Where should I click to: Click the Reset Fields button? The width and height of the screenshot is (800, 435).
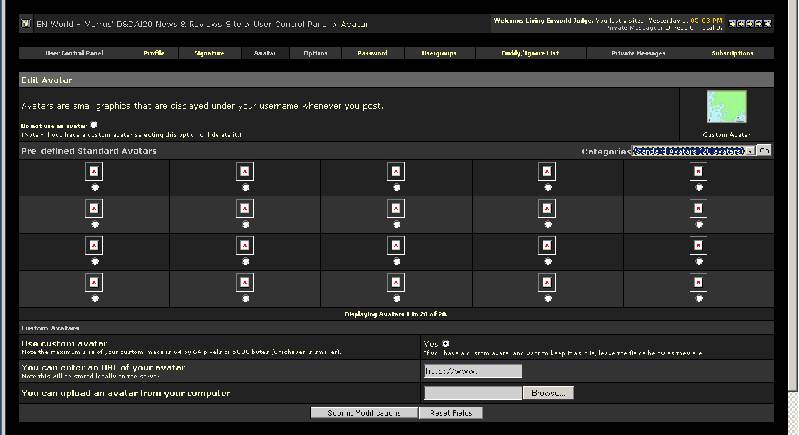pos(451,413)
